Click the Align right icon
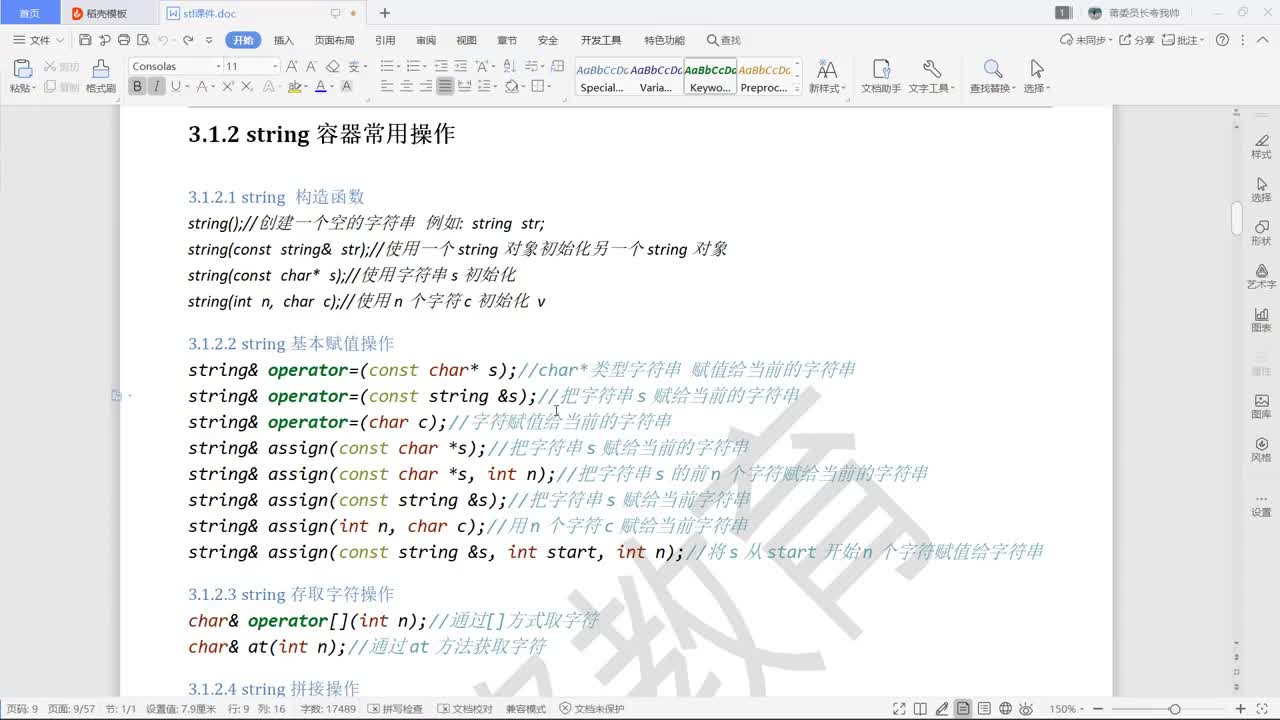The width and height of the screenshot is (1280, 720). [426, 87]
